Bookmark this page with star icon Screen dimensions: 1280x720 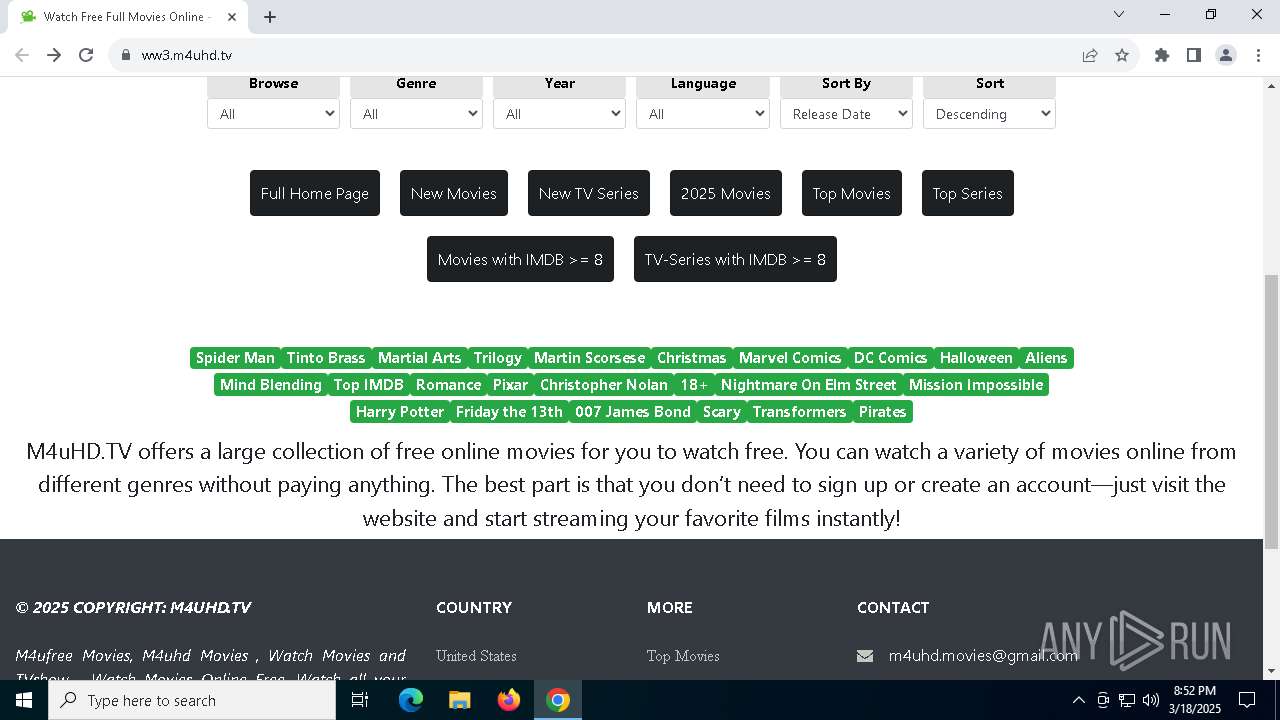coord(1122,55)
